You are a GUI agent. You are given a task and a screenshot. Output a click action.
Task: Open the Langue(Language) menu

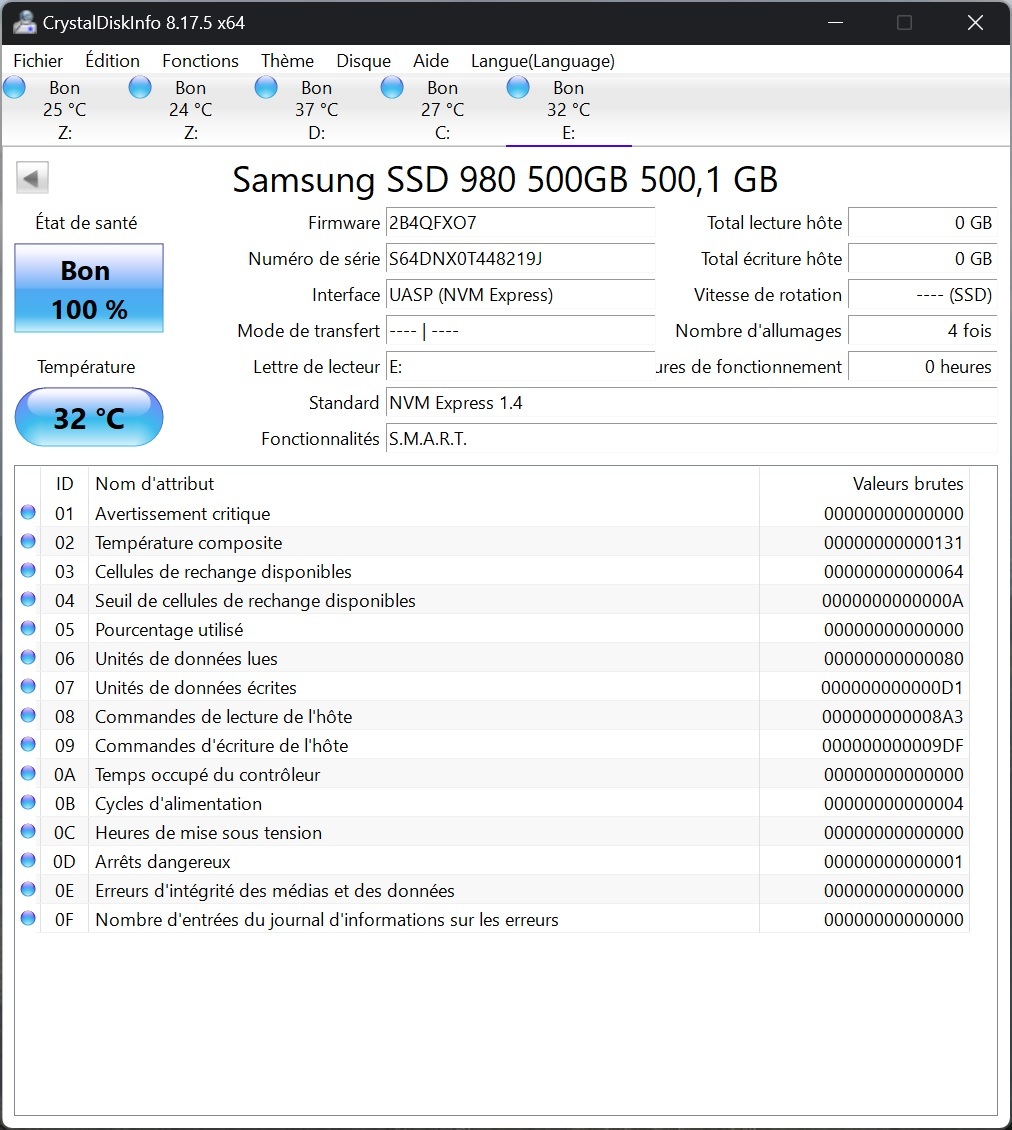point(542,61)
